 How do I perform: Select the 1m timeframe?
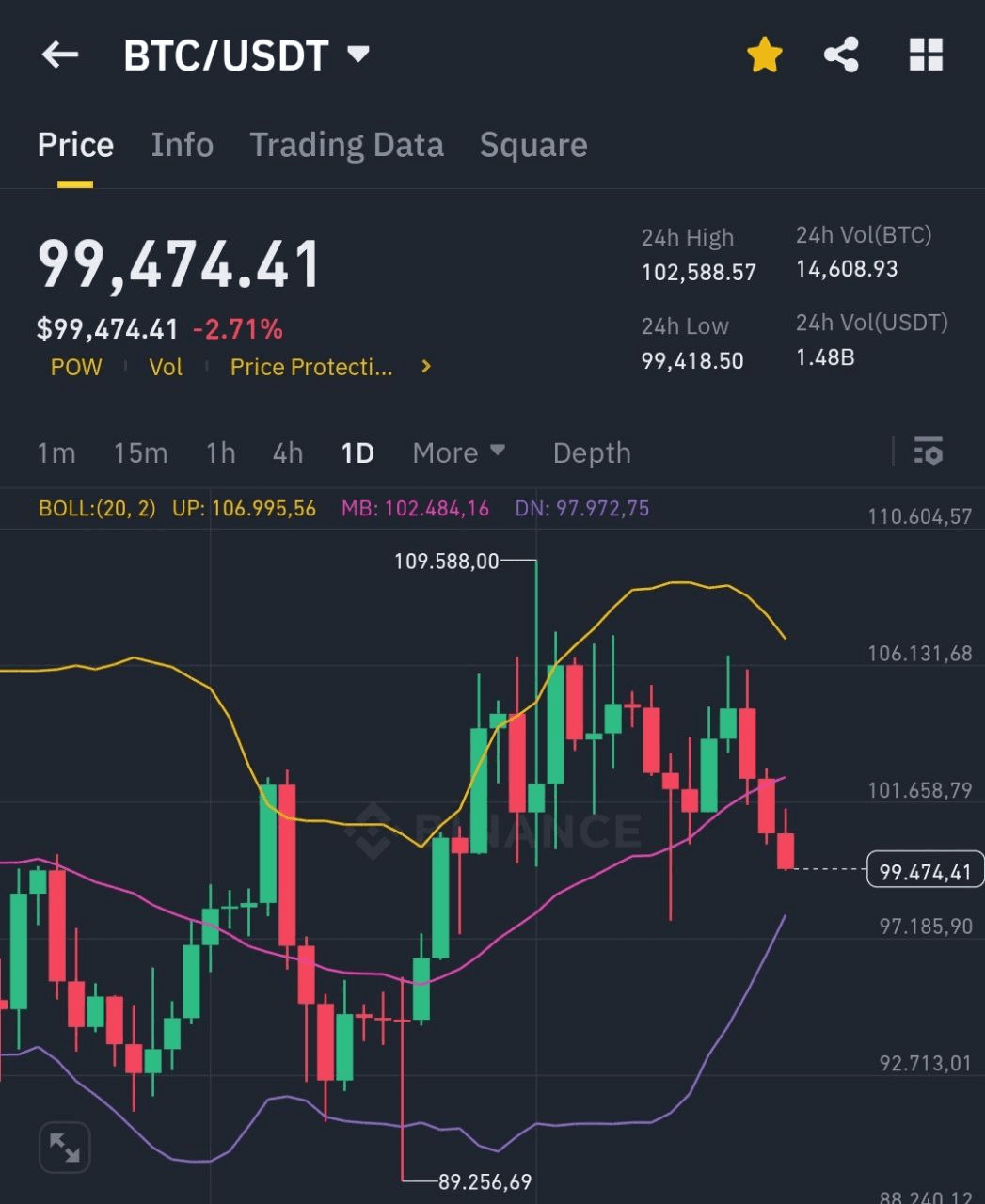[56, 452]
